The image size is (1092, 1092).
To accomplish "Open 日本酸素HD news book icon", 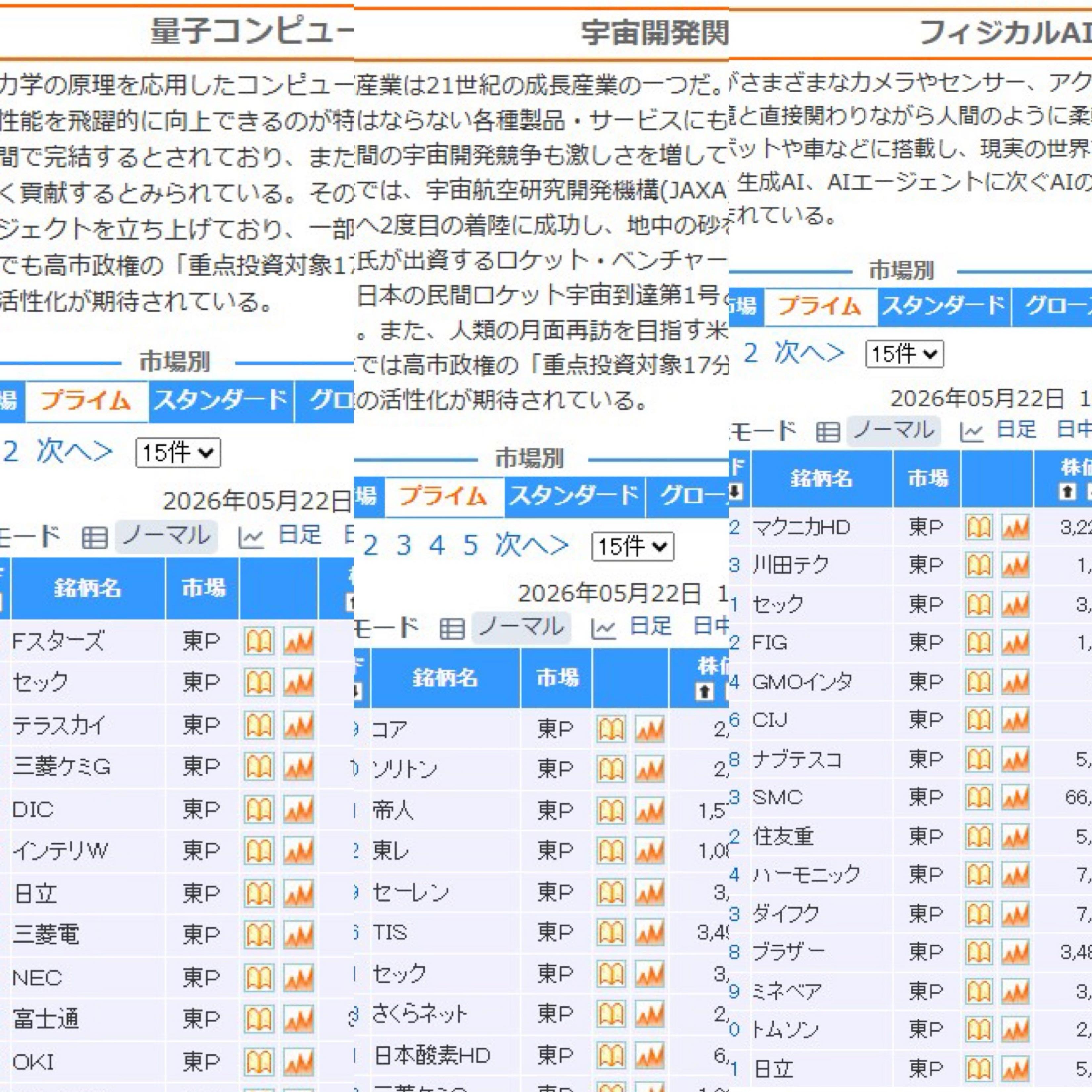I will (x=611, y=1055).
